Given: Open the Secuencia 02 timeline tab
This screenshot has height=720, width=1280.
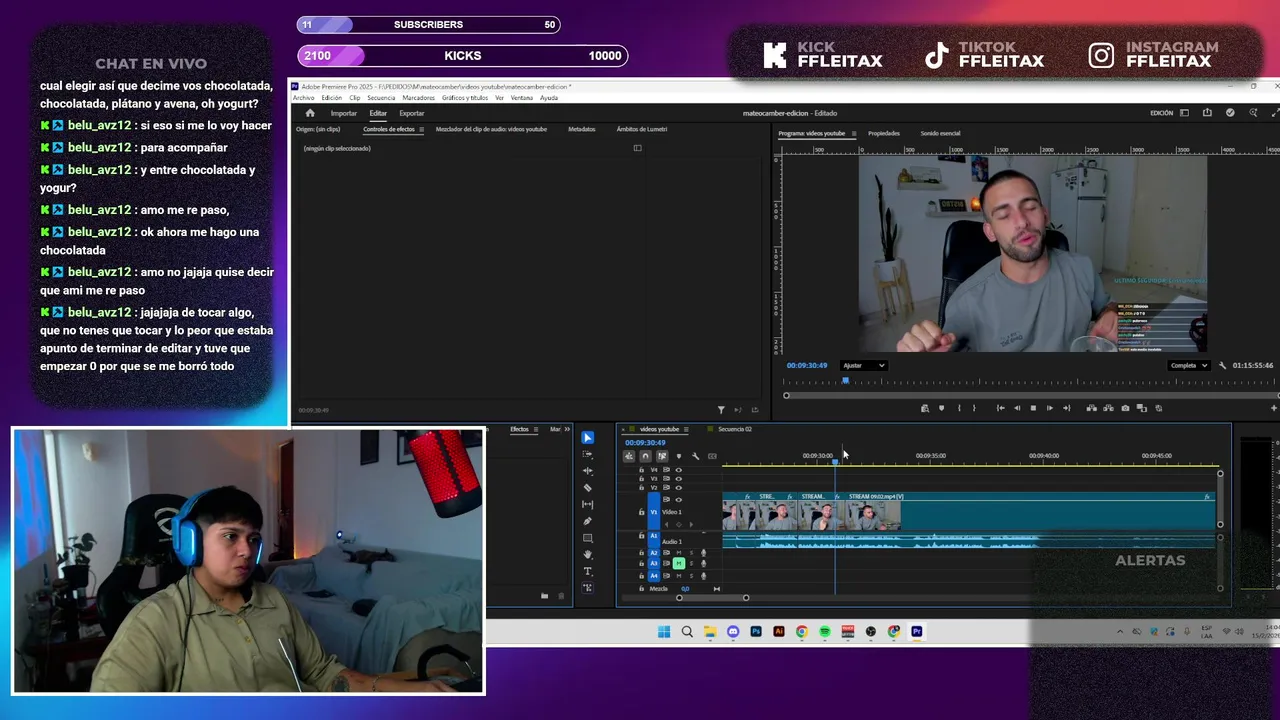Looking at the screenshot, I should coord(734,429).
